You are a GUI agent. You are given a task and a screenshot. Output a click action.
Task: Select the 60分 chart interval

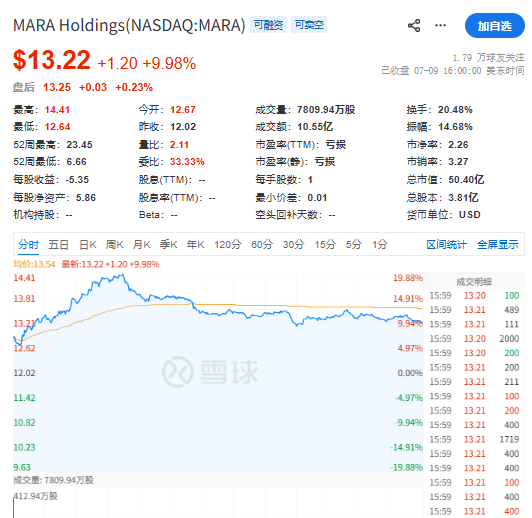tap(262, 245)
